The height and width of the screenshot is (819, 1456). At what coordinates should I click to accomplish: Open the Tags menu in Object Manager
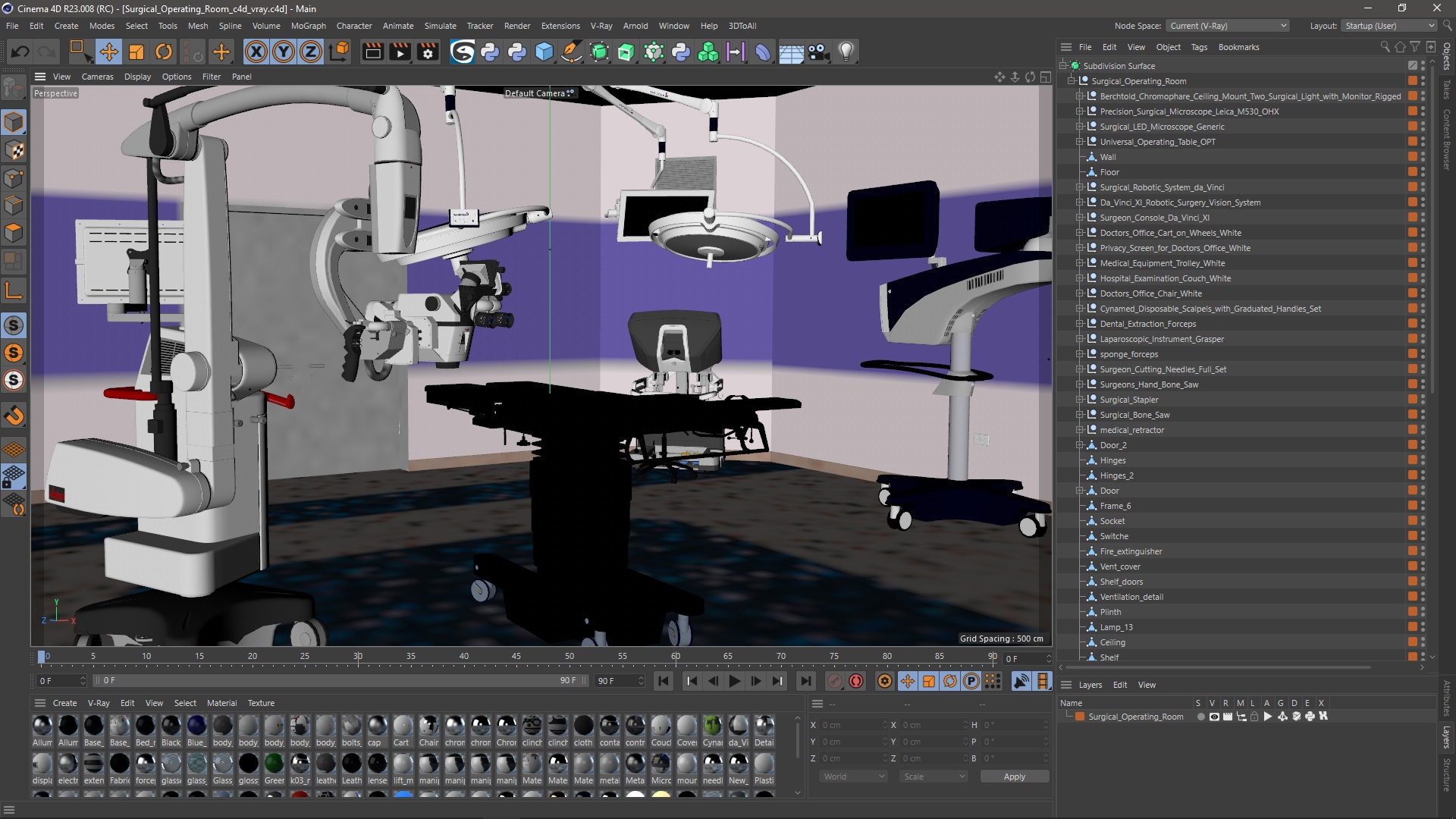(x=1199, y=47)
